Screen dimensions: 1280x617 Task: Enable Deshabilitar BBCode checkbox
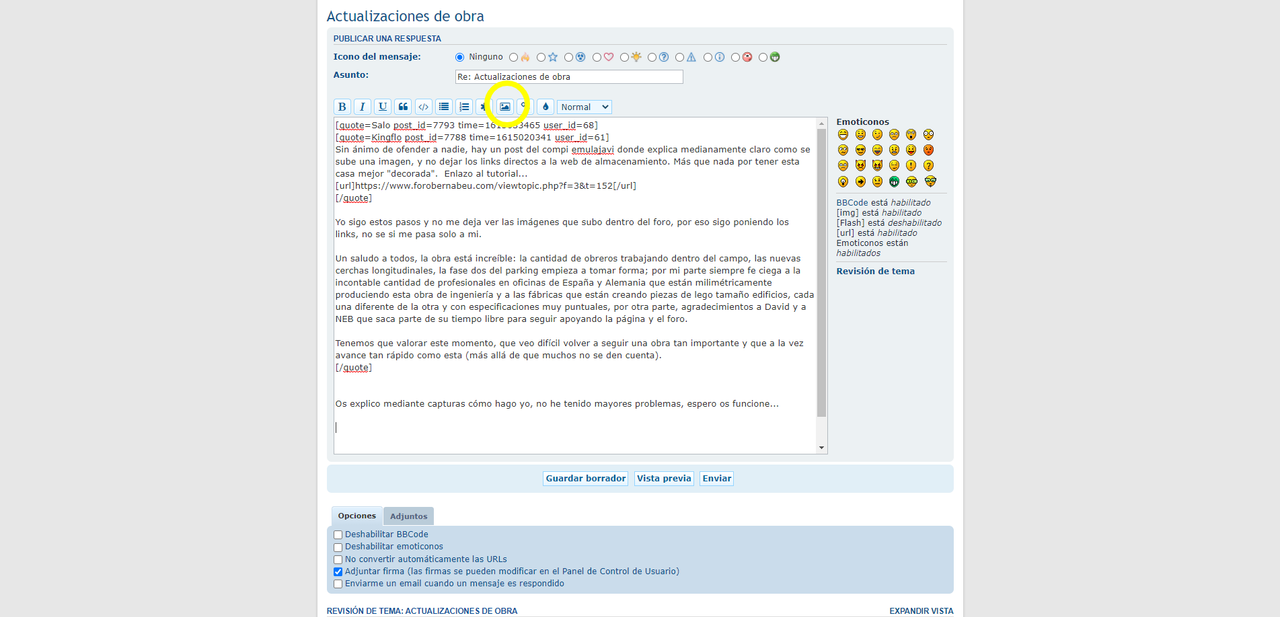tap(338, 535)
